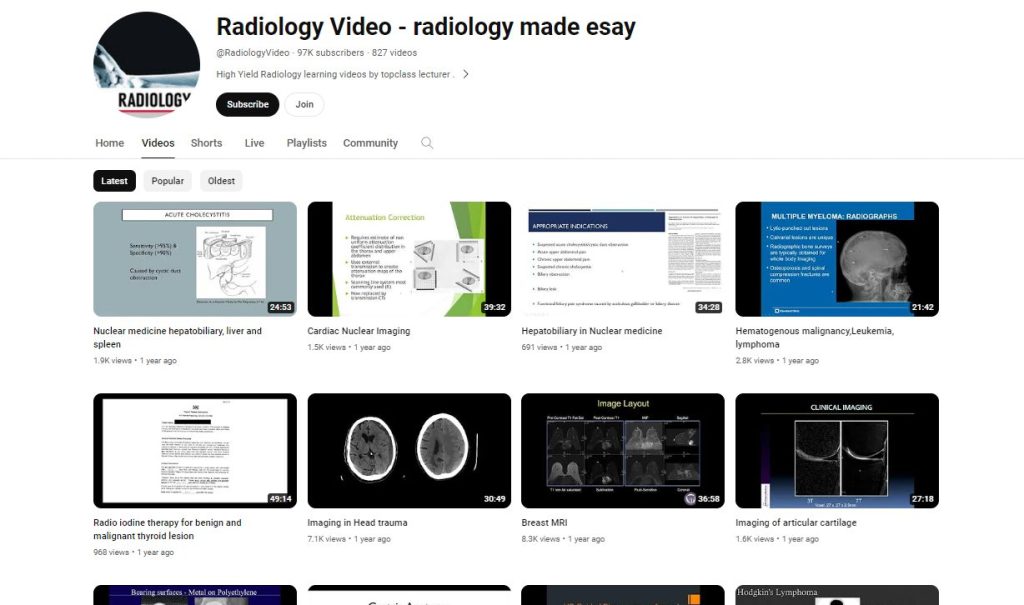
Task: Click the Radiology channel avatar logo
Action: pos(146,65)
